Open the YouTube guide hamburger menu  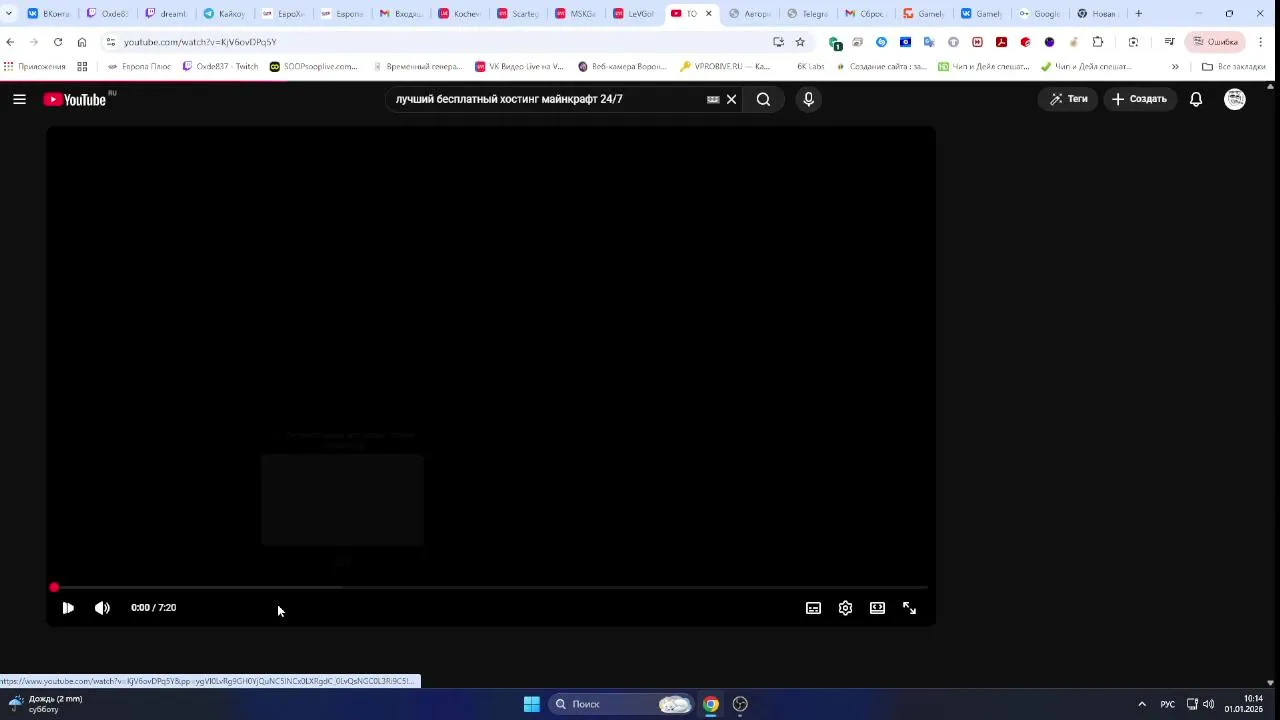pyautogui.click(x=19, y=99)
